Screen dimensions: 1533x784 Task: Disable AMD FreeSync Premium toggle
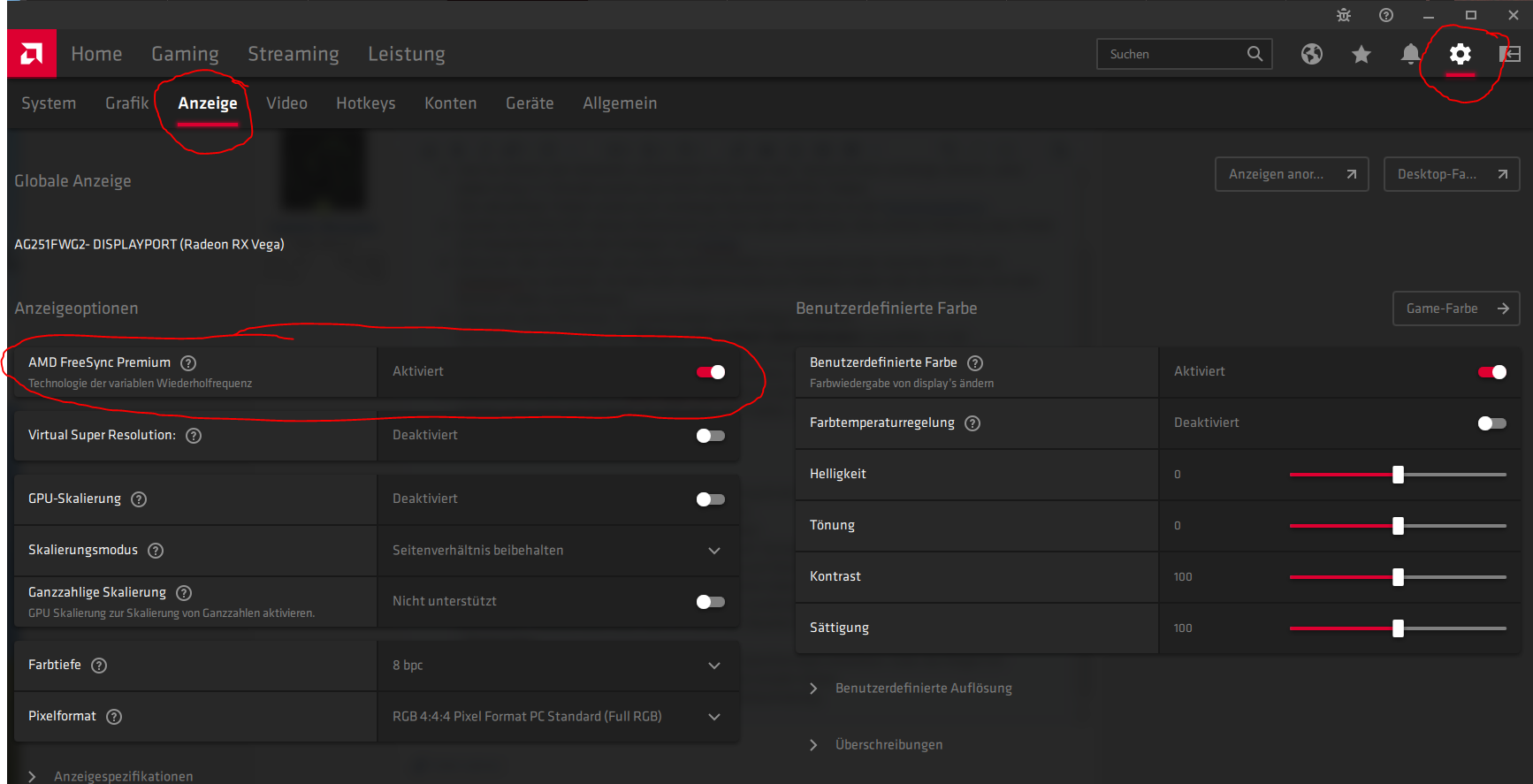[x=711, y=372]
